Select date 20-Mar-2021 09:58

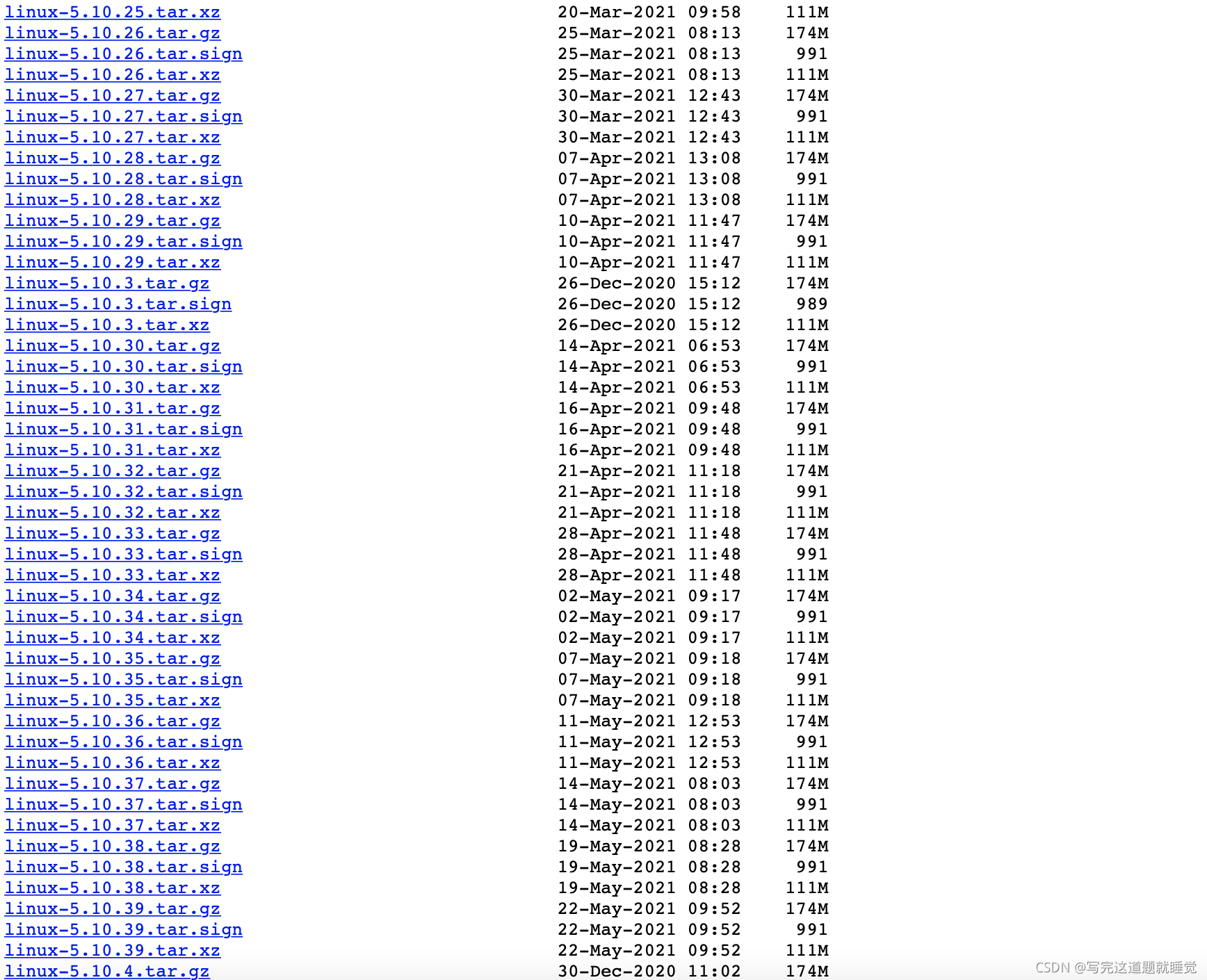click(x=649, y=13)
